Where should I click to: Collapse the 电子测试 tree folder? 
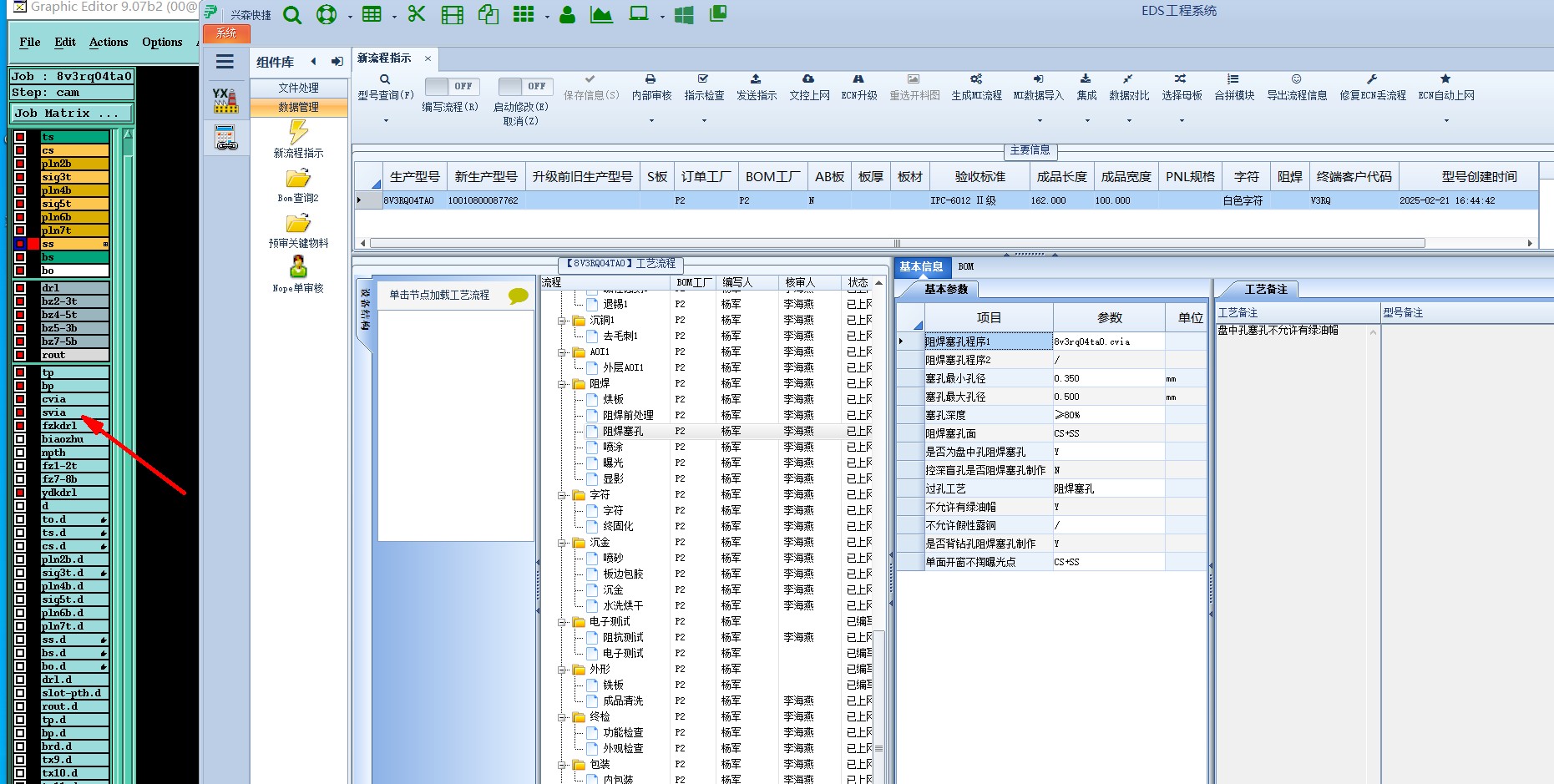click(x=563, y=622)
